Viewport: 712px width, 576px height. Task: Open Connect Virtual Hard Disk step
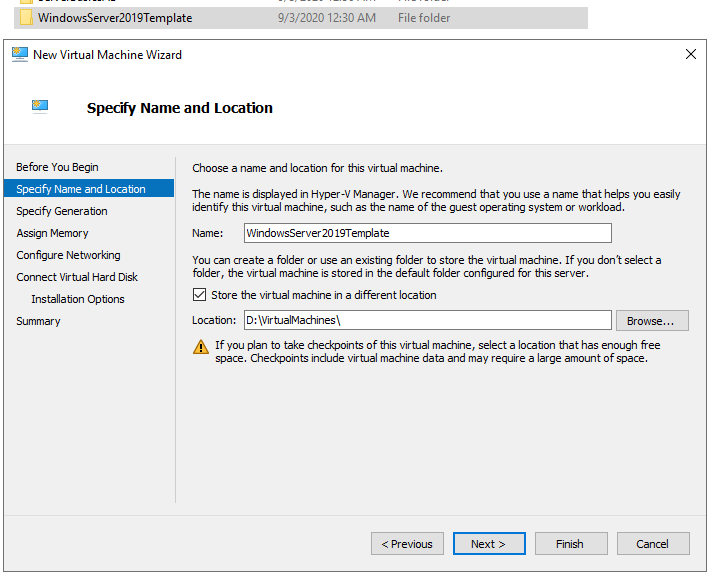click(x=77, y=277)
